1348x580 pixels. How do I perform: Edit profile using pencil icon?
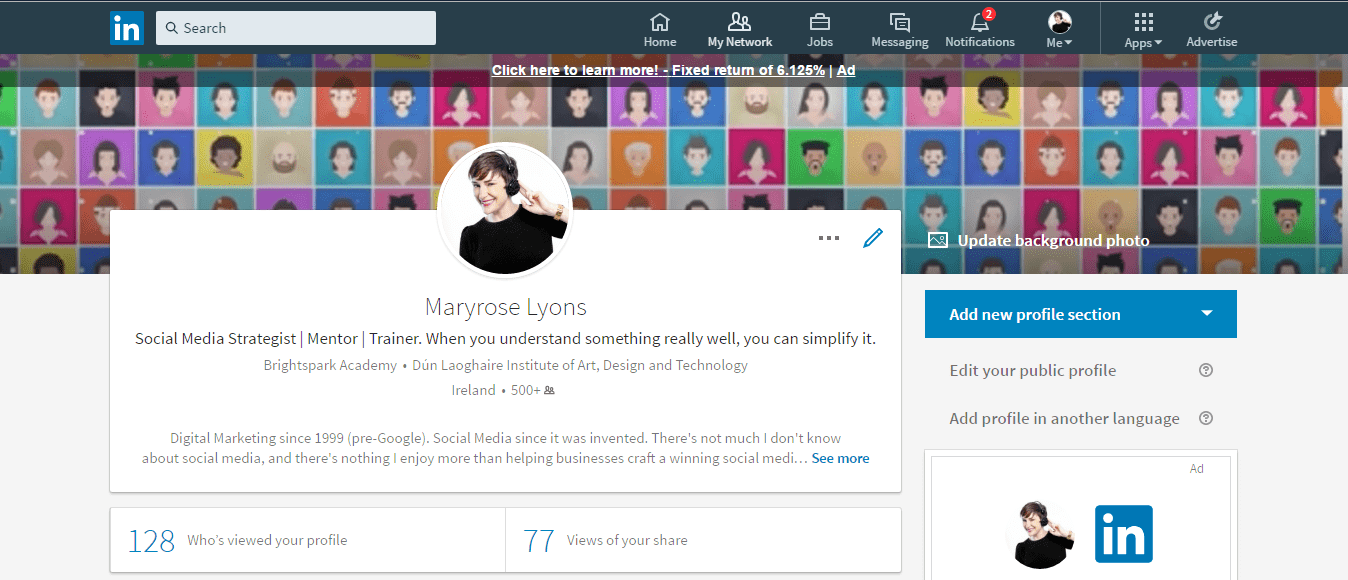[x=873, y=238]
